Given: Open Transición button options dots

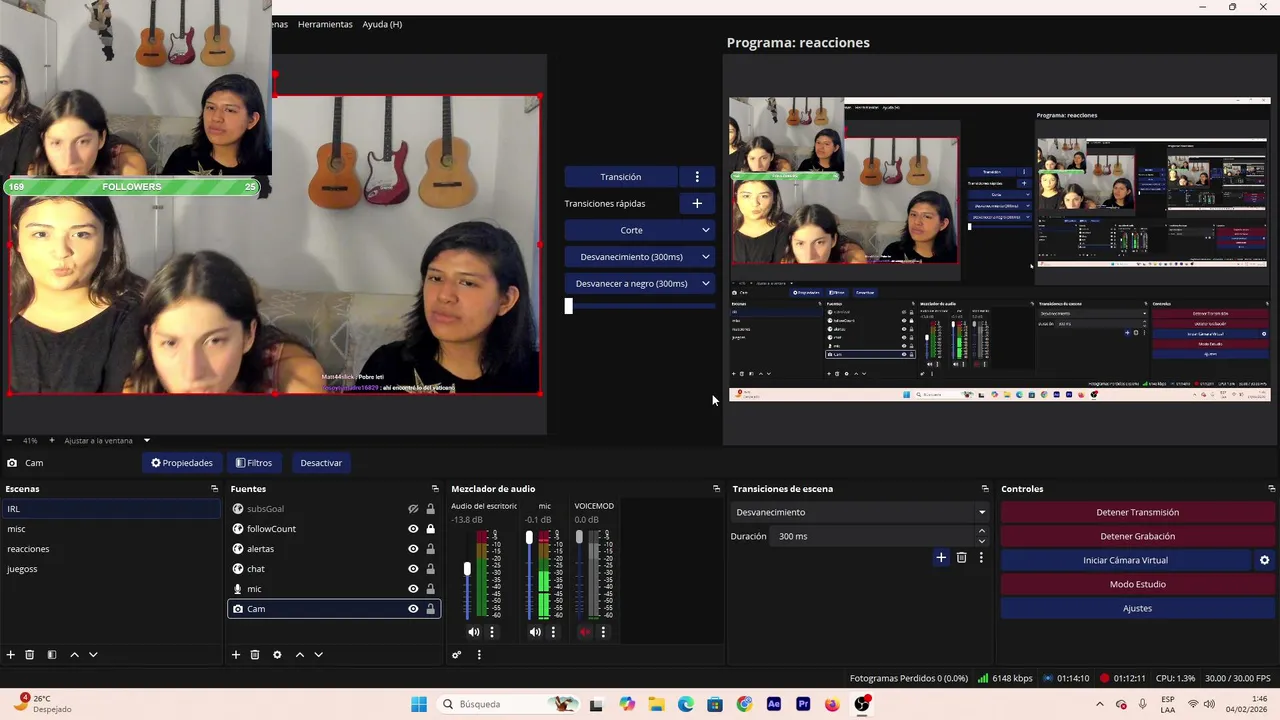Looking at the screenshot, I should point(697,177).
